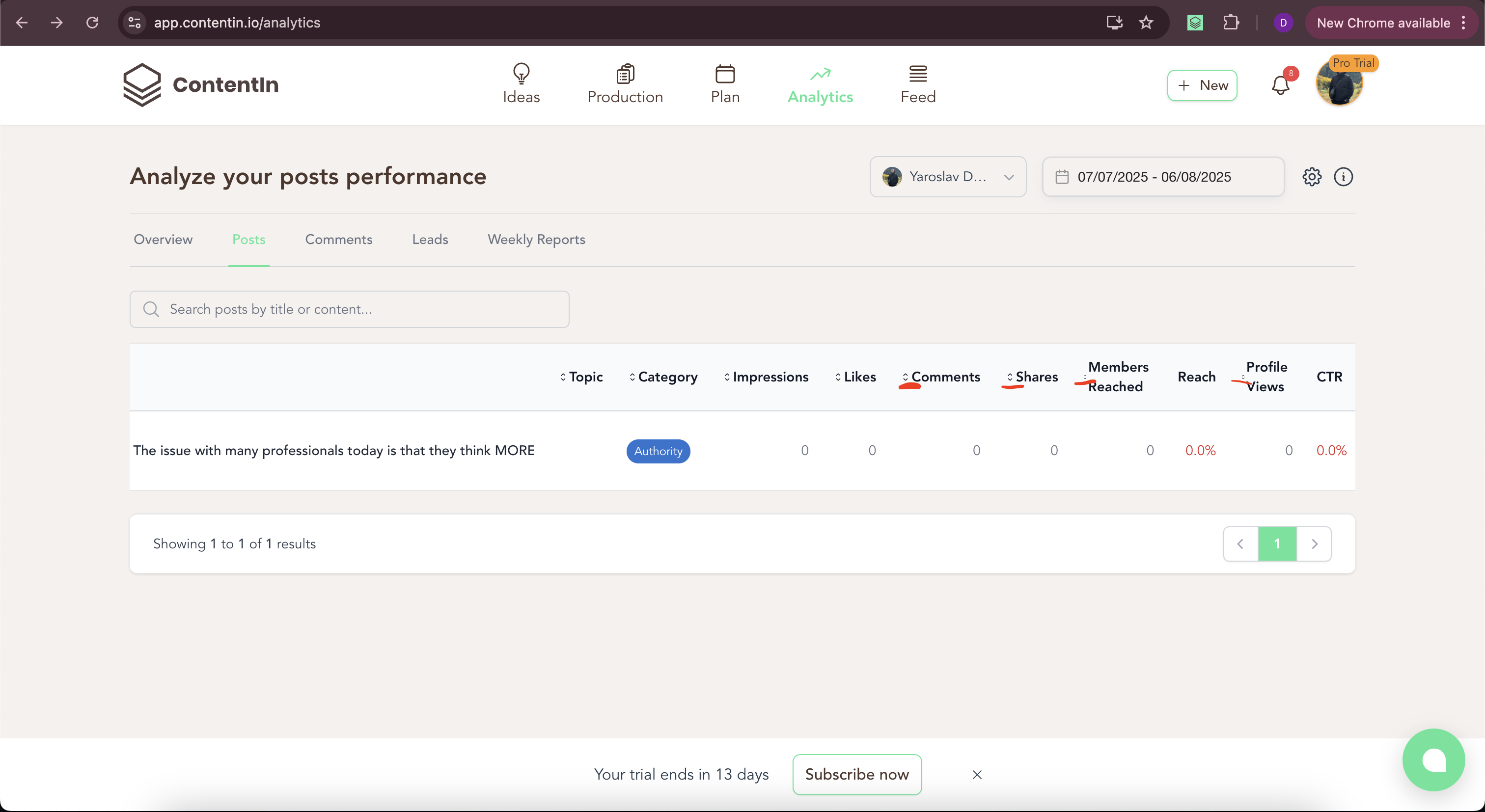
Task: Open Production section
Action: (625, 84)
